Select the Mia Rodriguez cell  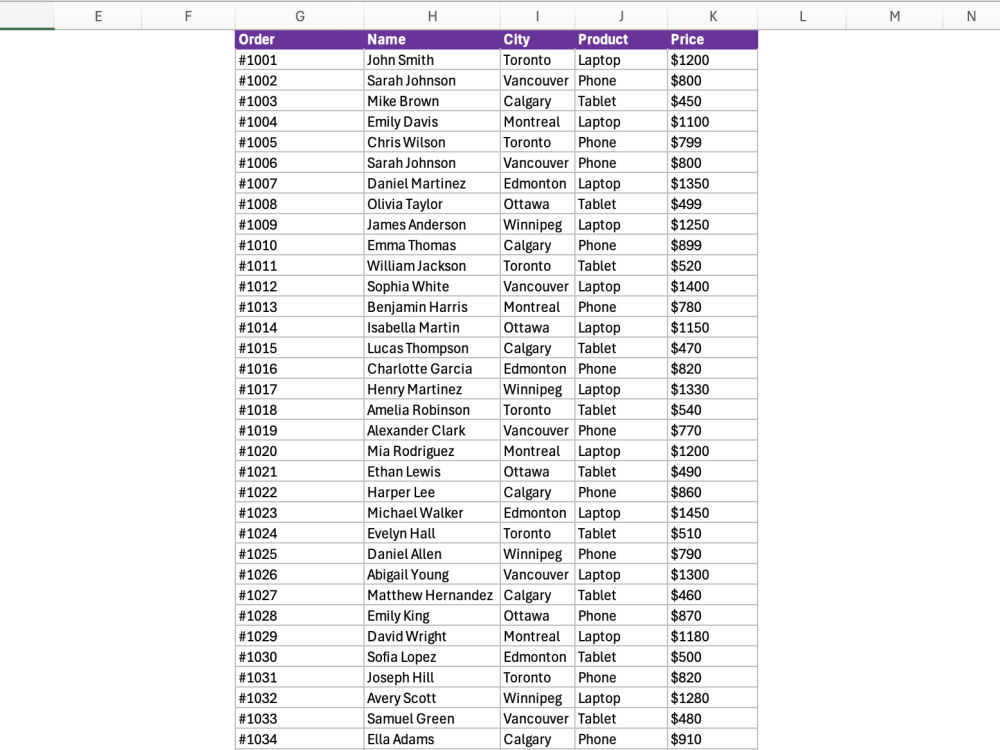pos(432,451)
